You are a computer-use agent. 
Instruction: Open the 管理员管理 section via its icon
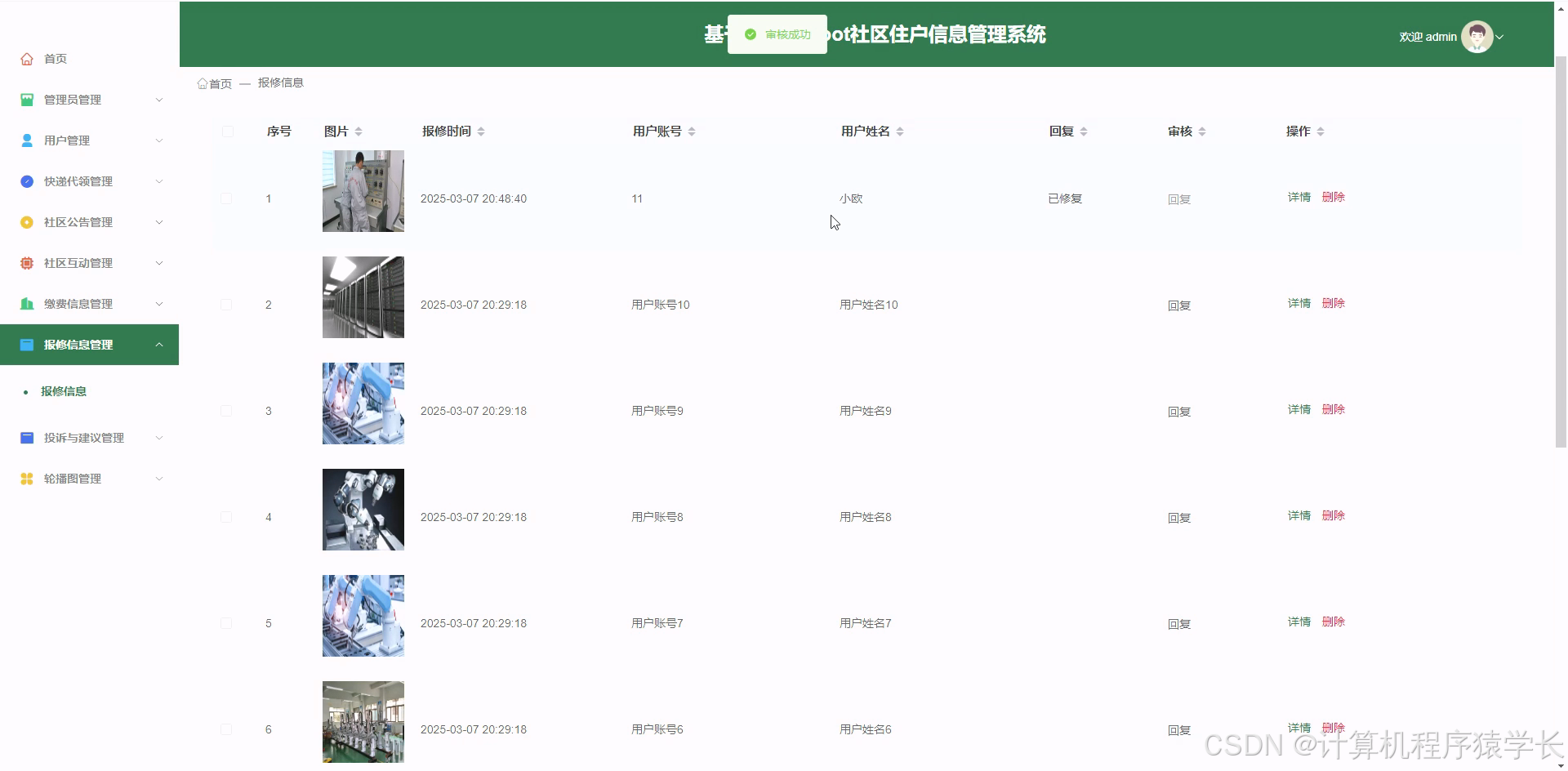click(x=25, y=100)
